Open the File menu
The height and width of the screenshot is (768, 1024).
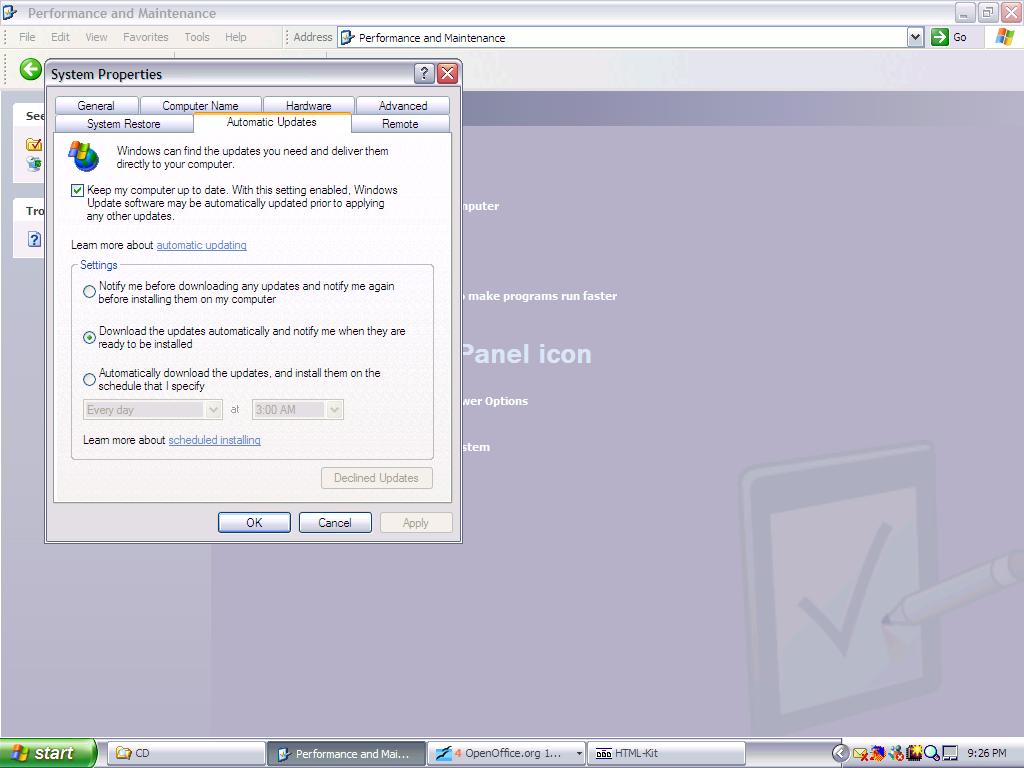click(x=27, y=37)
